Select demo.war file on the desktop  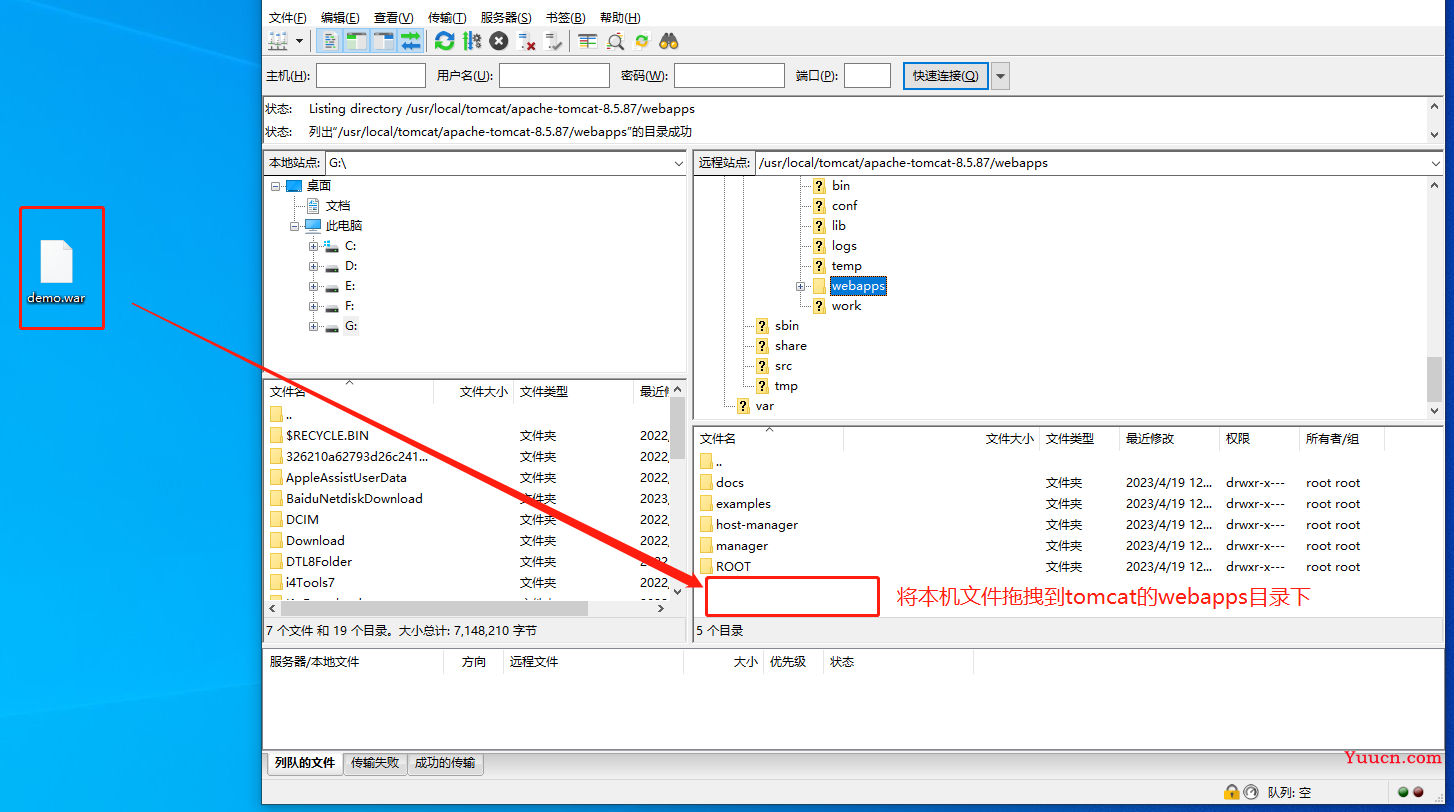tap(56, 271)
